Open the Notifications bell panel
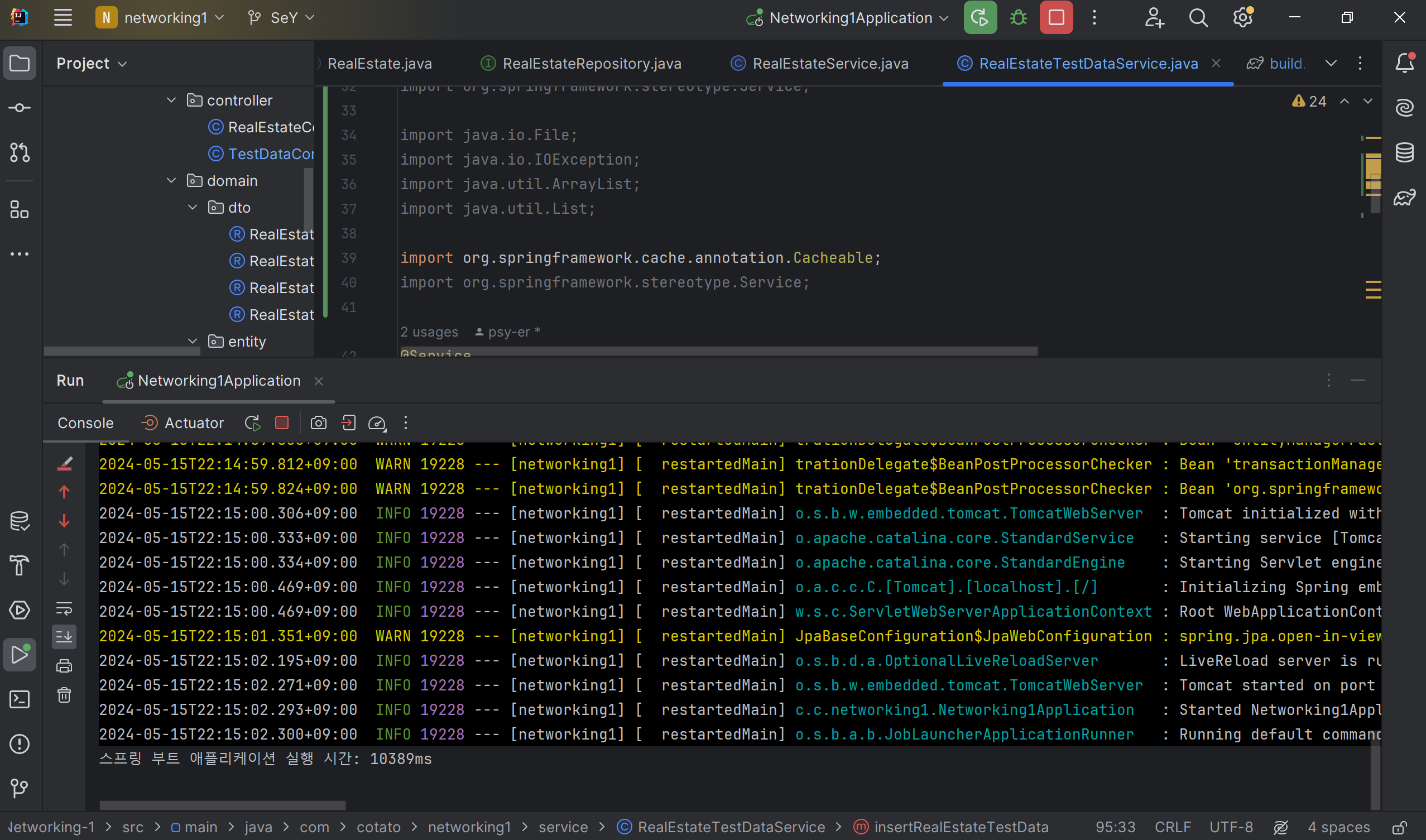 click(x=1404, y=63)
